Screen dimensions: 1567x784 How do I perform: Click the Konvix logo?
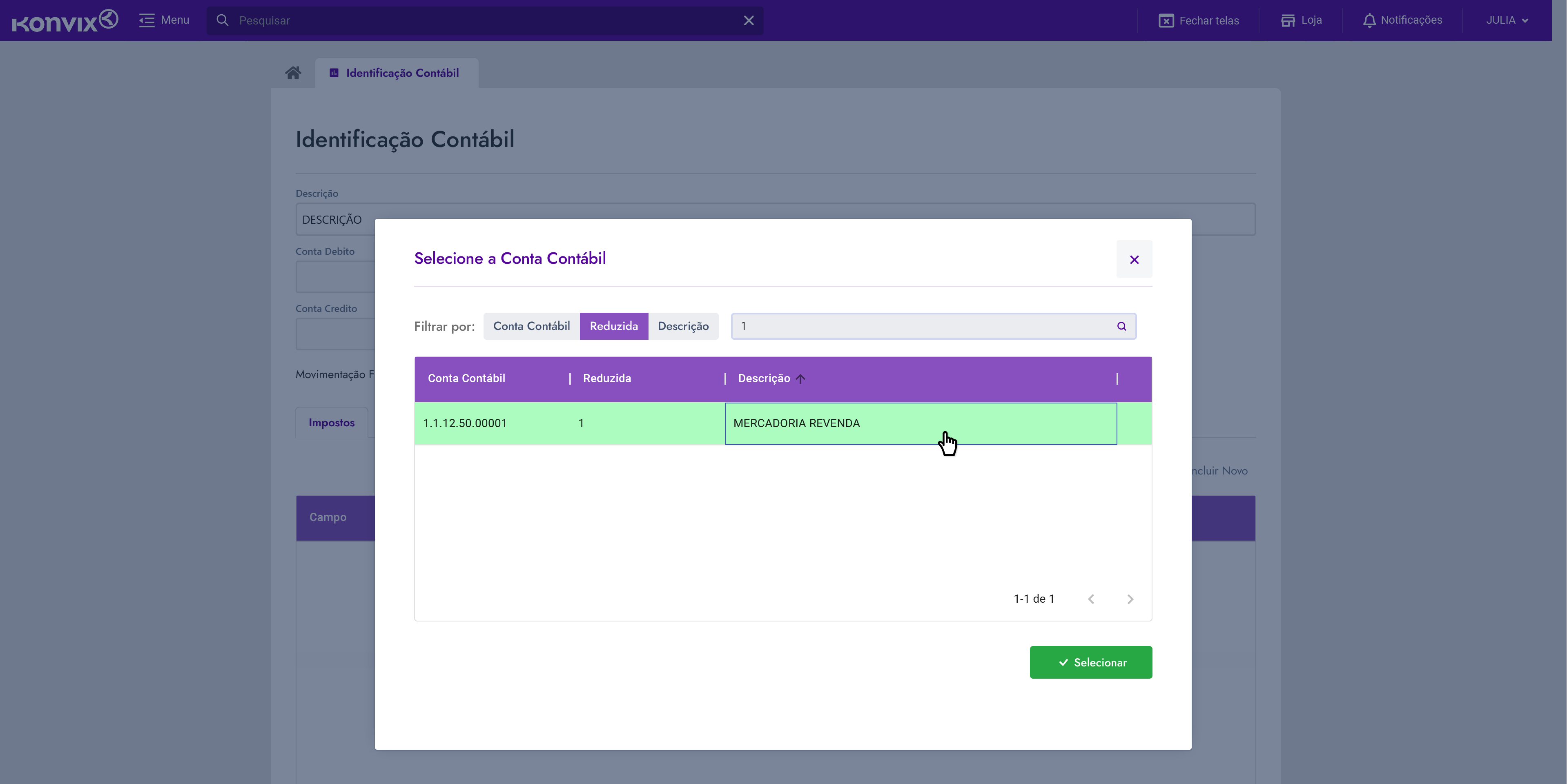[x=65, y=21]
